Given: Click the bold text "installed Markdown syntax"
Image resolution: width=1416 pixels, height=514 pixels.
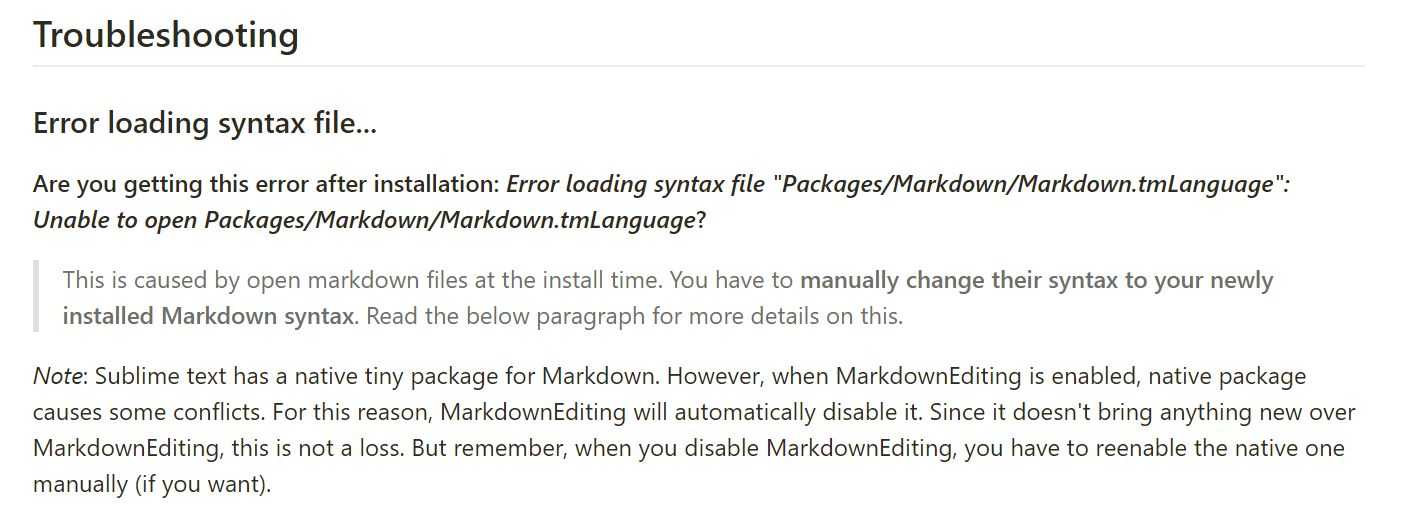Looking at the screenshot, I should click(208, 317).
